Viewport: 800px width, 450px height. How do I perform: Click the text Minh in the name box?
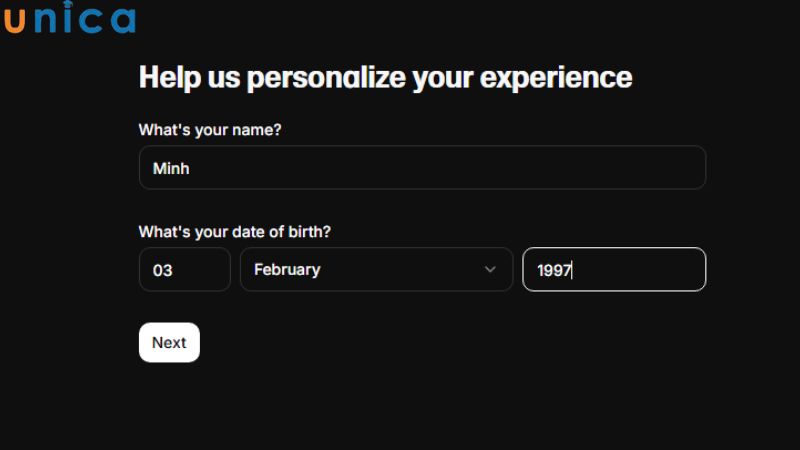tap(171, 169)
